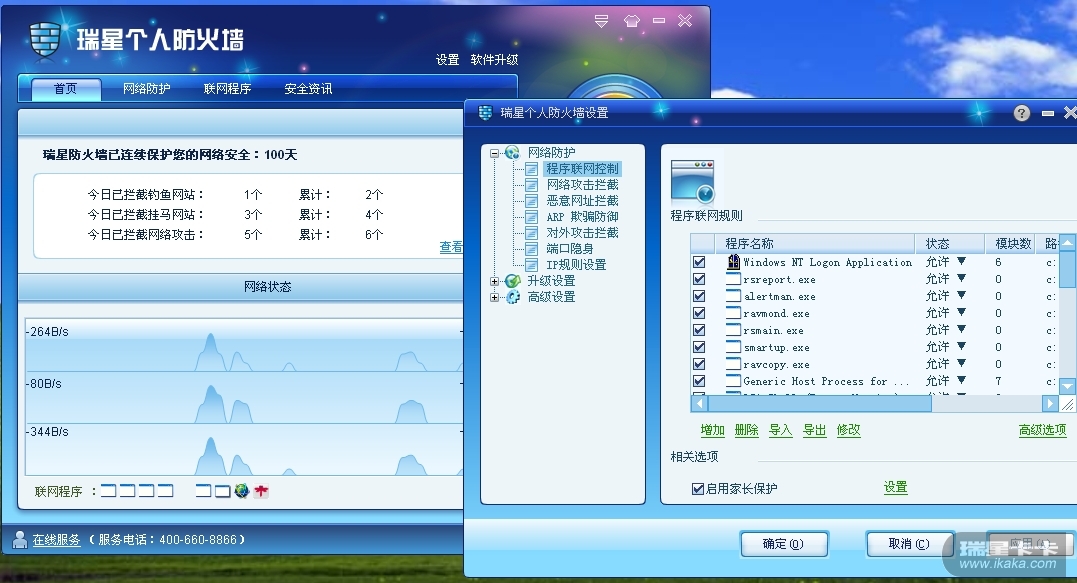
Task: Switch to the 网络防护 tab
Action: [146, 89]
